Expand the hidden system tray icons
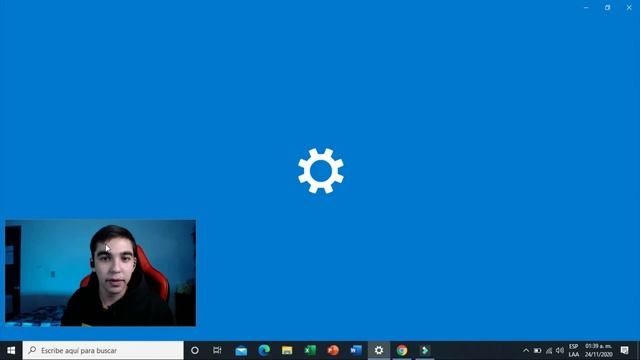Image resolution: width=640 pixels, height=360 pixels. (526, 350)
